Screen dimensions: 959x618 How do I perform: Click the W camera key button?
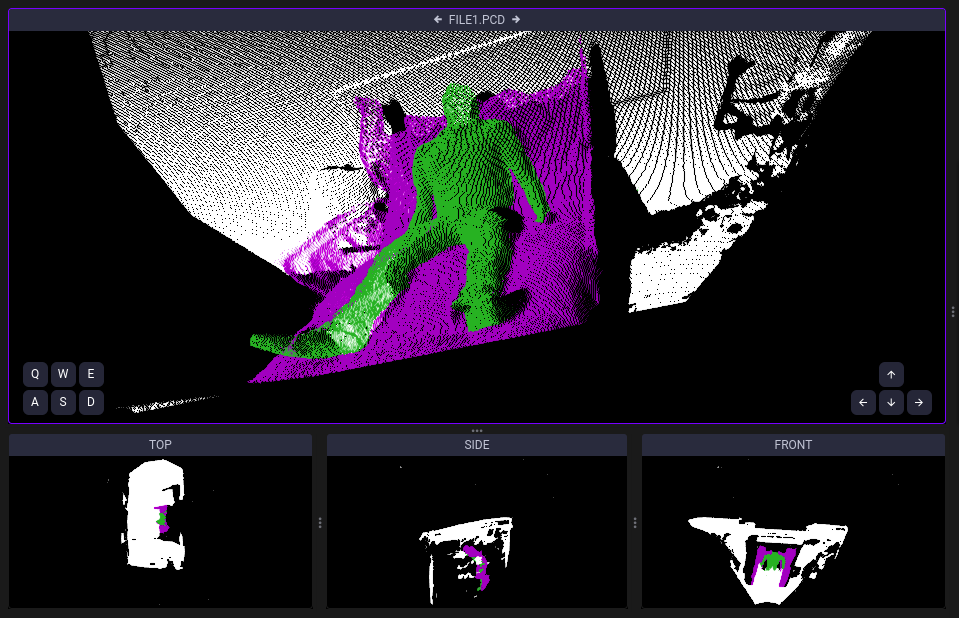(63, 374)
